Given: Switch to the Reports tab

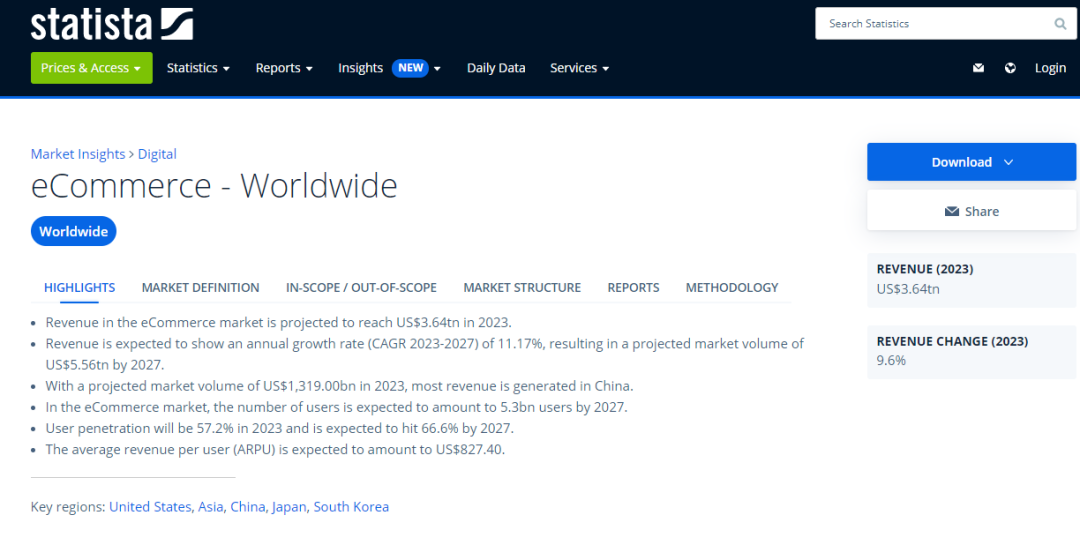Looking at the screenshot, I should (633, 287).
